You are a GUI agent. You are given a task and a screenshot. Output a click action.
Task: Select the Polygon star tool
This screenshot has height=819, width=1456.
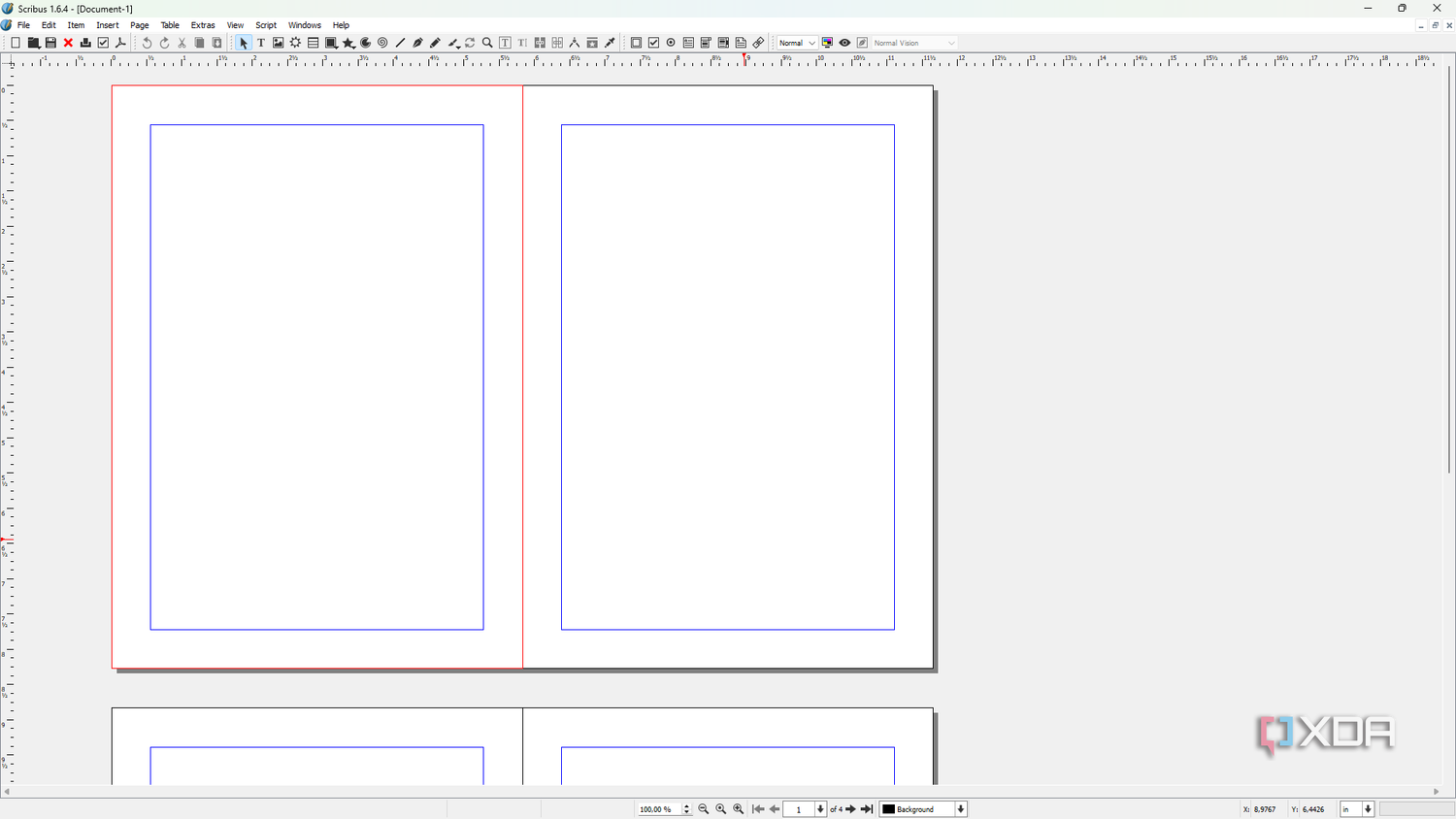pos(348,43)
